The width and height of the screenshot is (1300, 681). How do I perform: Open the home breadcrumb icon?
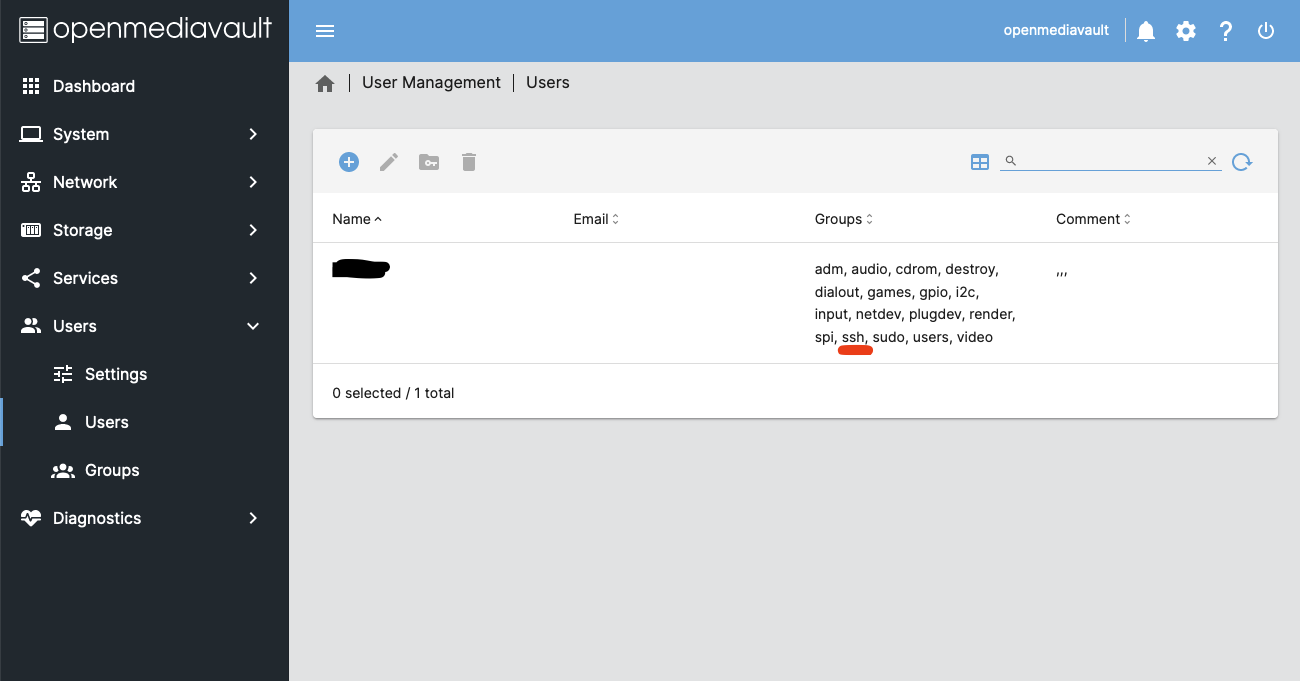(324, 83)
